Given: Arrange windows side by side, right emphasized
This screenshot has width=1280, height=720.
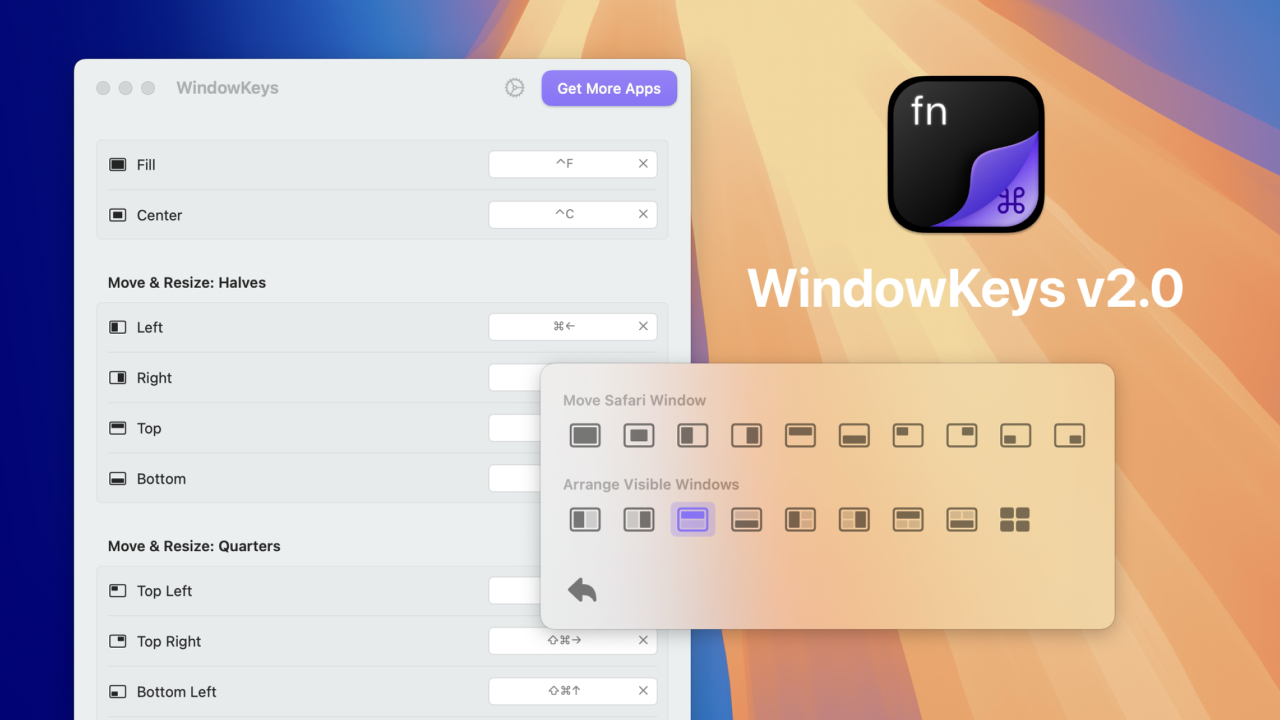Looking at the screenshot, I should (x=639, y=519).
